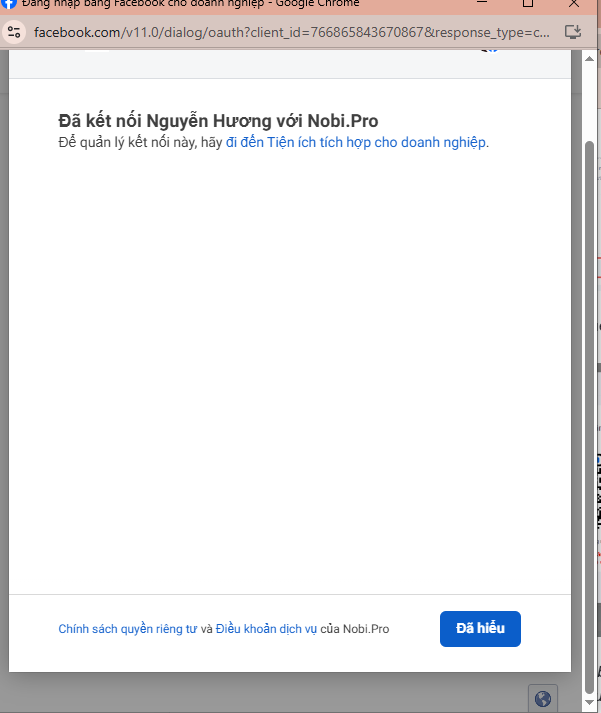Open "Điều khoản dịch vụ" link
The width and height of the screenshot is (601, 713).
pos(266,629)
